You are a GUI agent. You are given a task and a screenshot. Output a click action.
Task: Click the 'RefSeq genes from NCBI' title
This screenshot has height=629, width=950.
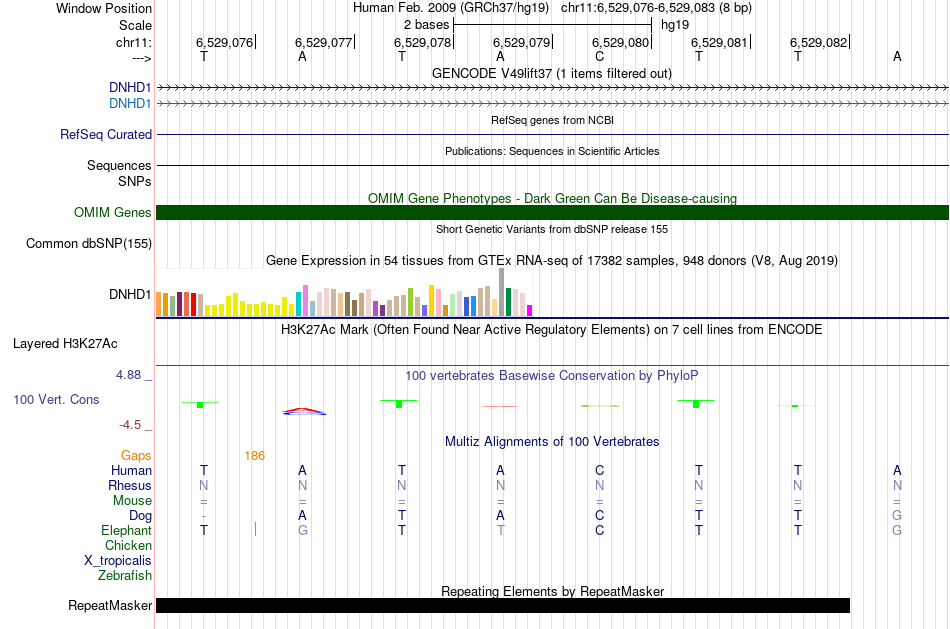(553, 120)
